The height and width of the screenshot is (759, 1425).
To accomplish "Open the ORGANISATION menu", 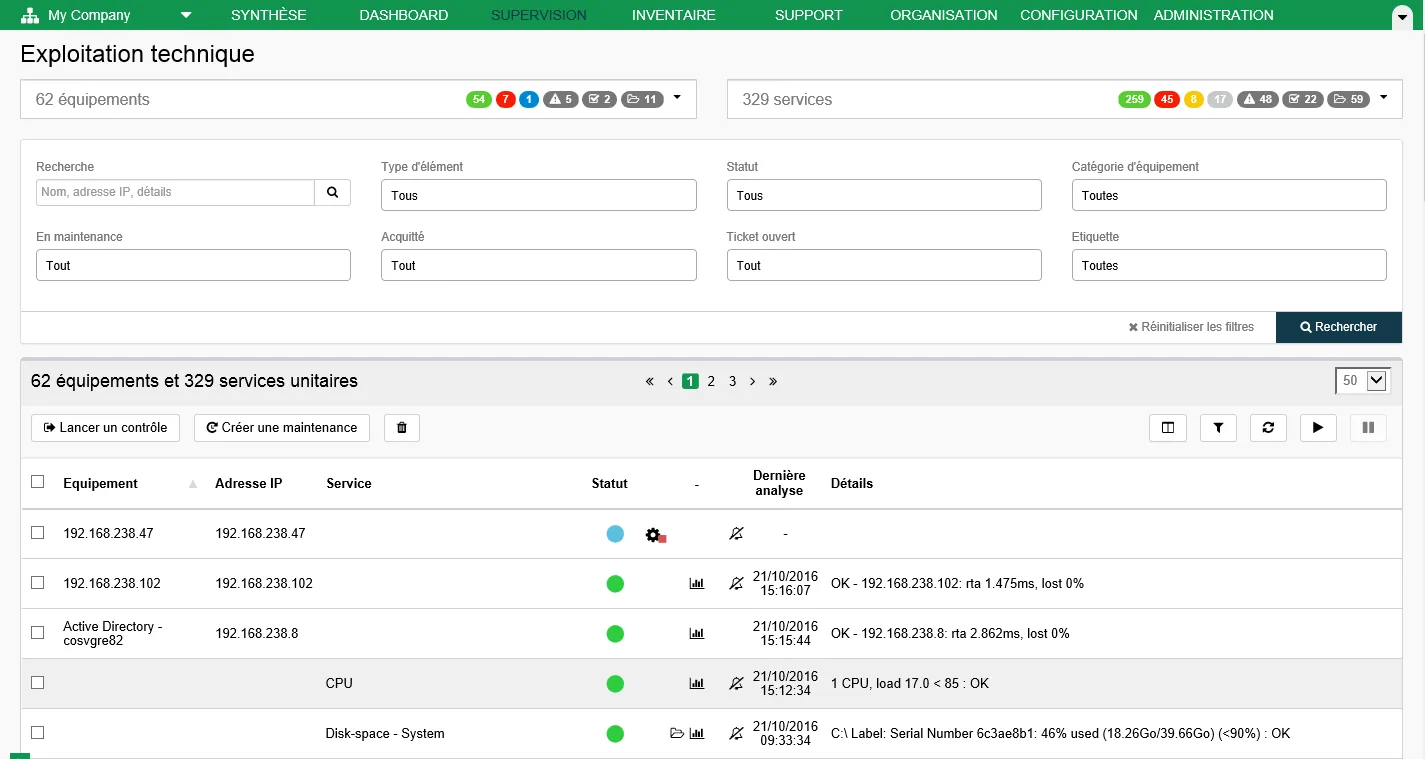I will (x=944, y=15).
